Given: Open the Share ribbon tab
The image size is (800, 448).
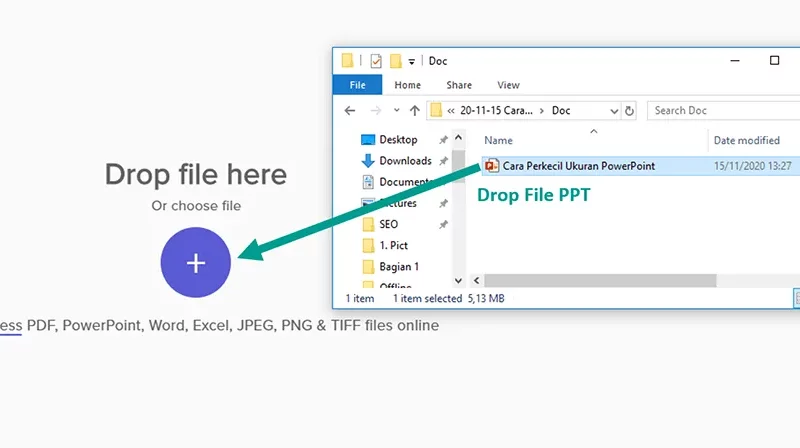Looking at the screenshot, I should point(459,85).
